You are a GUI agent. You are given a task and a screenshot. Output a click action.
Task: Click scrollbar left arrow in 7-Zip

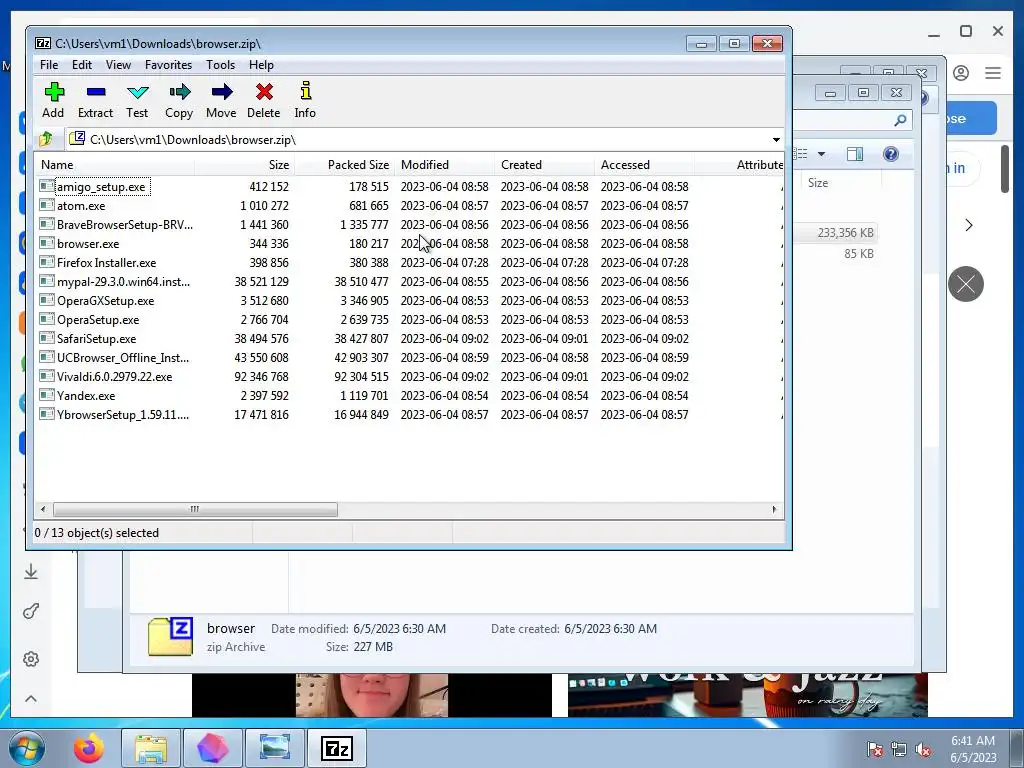click(x=43, y=509)
